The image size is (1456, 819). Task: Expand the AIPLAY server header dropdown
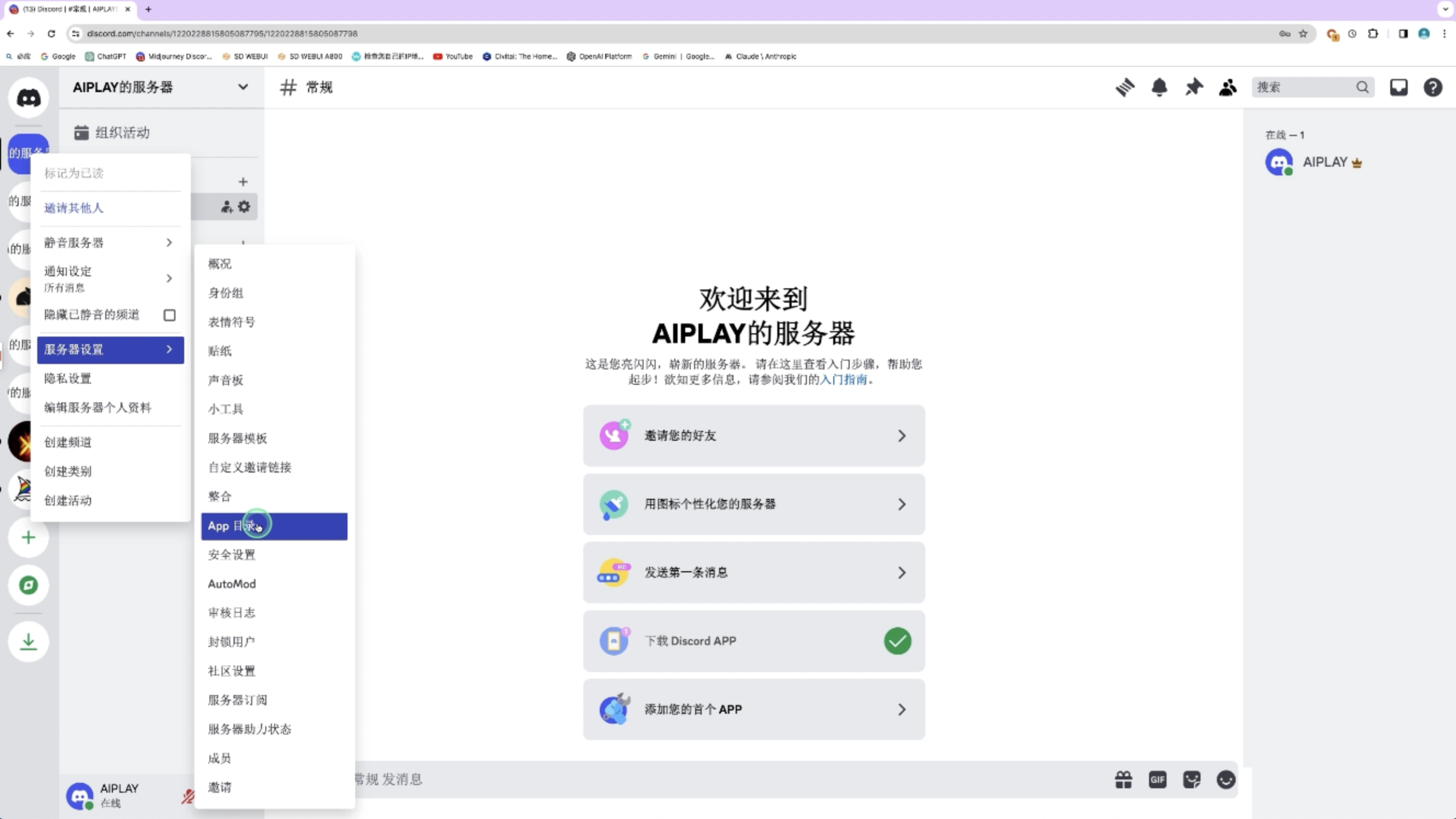click(x=242, y=87)
